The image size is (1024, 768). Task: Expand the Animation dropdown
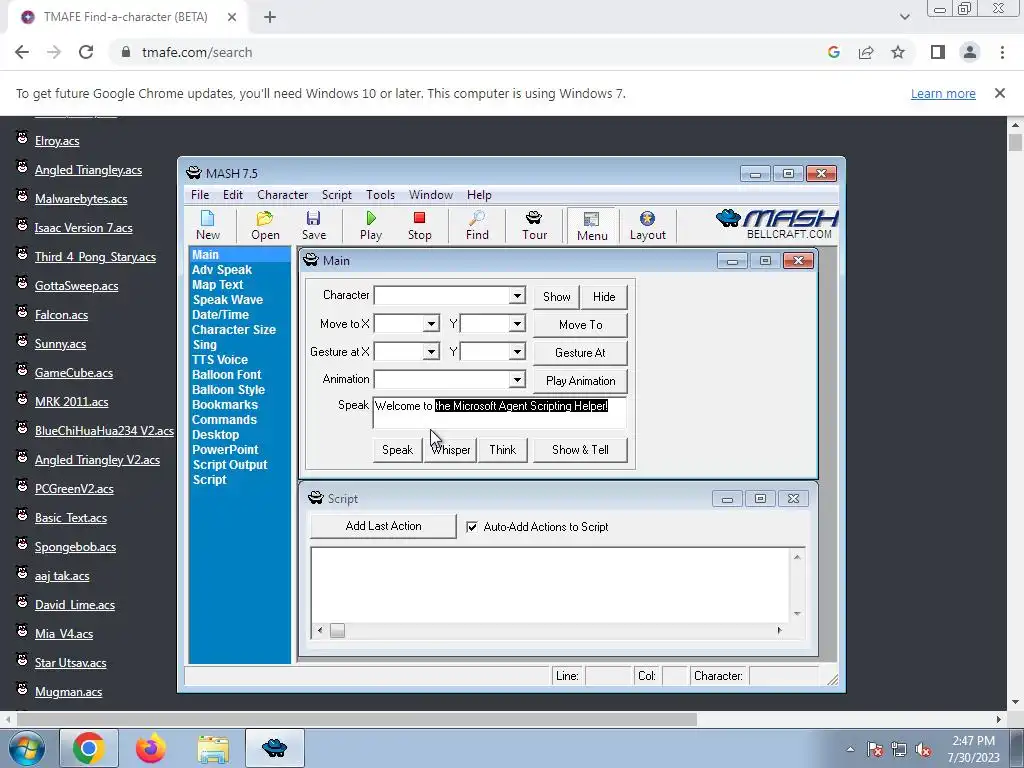[517, 379]
